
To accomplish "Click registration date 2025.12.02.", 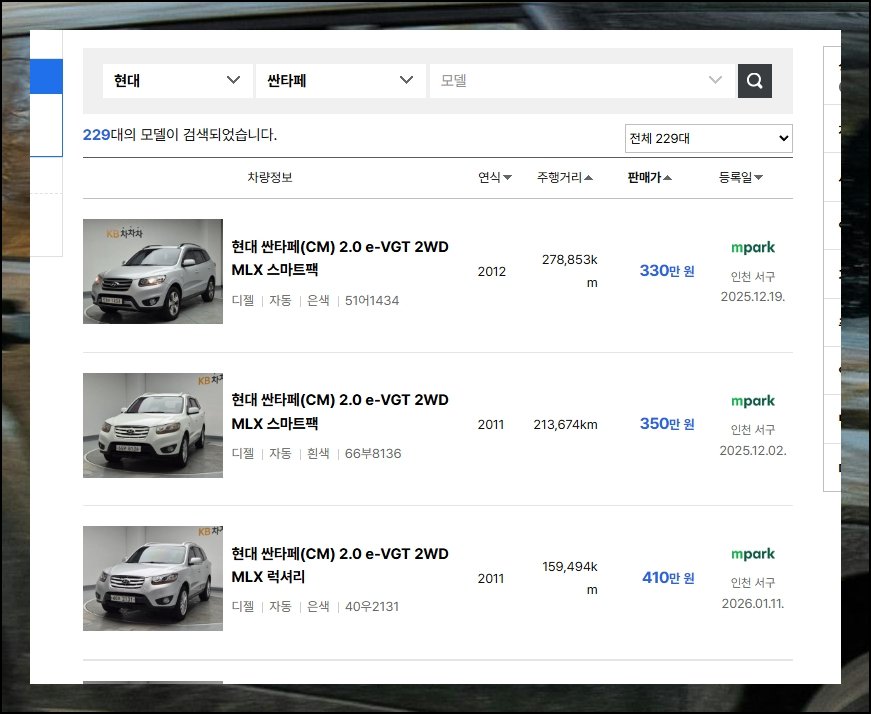I will coord(753,451).
